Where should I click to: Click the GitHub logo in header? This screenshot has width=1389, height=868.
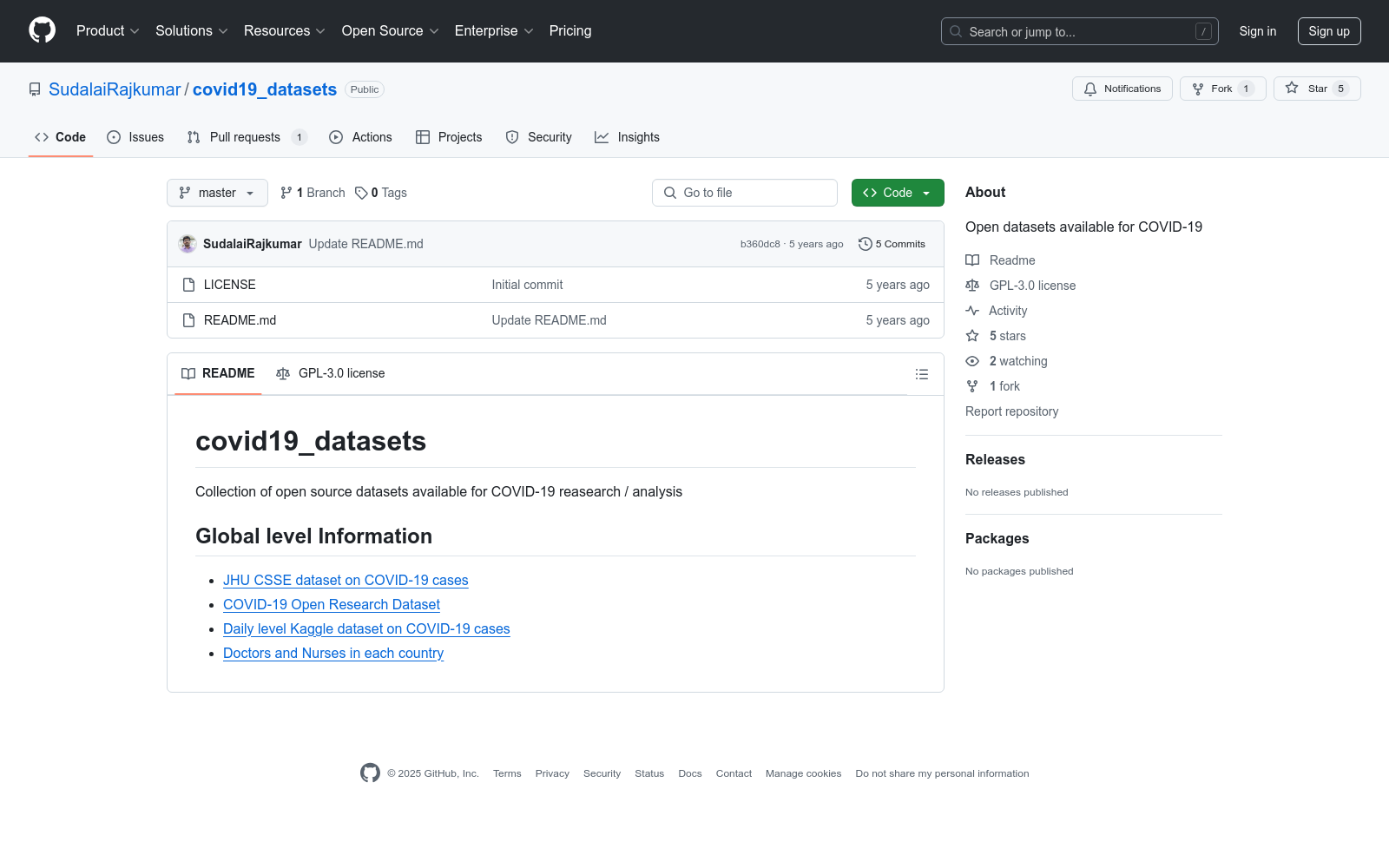[42, 30]
